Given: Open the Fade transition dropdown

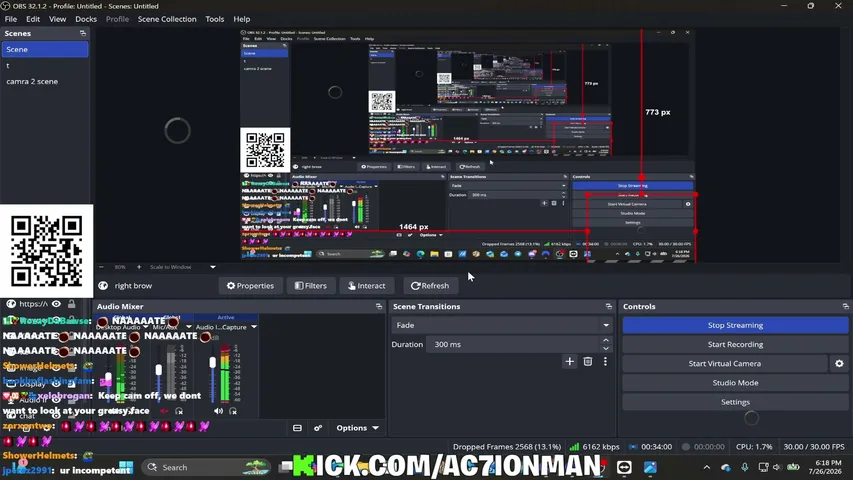Looking at the screenshot, I should pyautogui.click(x=501, y=325).
